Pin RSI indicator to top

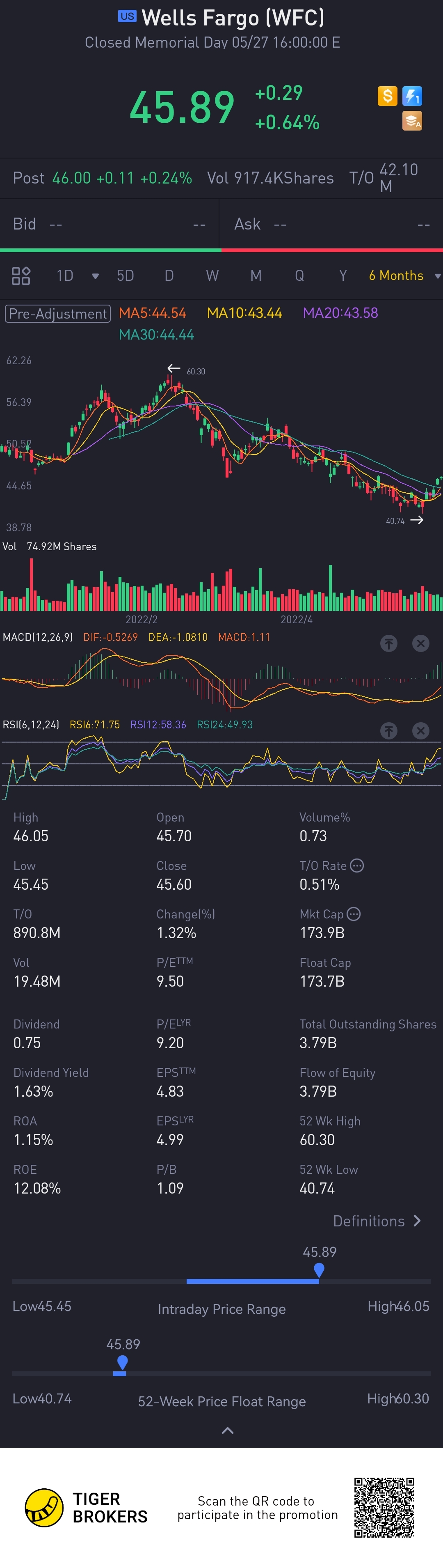(x=389, y=730)
